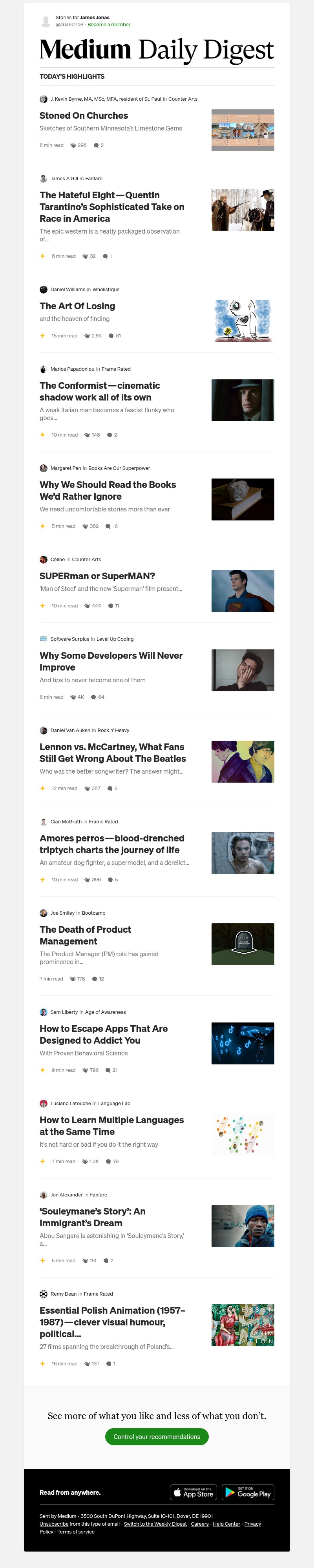Click Control your recommendations button

click(x=157, y=1437)
